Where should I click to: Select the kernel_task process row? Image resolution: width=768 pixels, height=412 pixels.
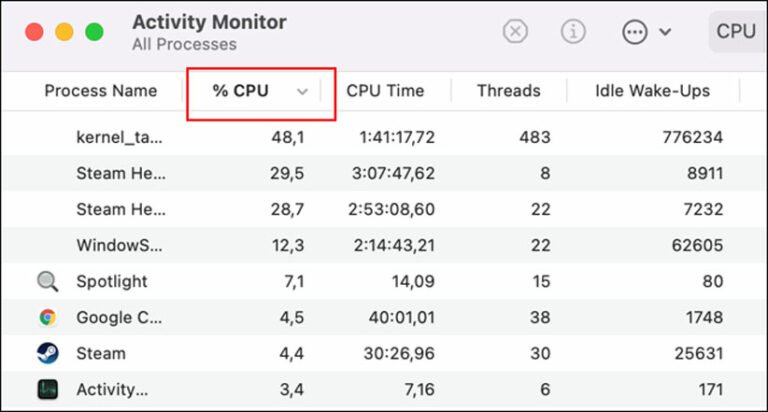click(x=120, y=138)
